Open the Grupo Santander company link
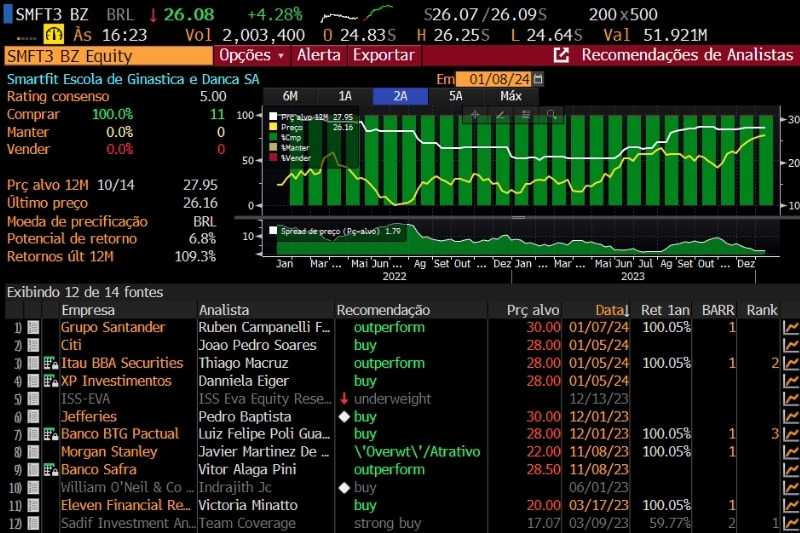Screen dimensions: 800x533 (113, 327)
